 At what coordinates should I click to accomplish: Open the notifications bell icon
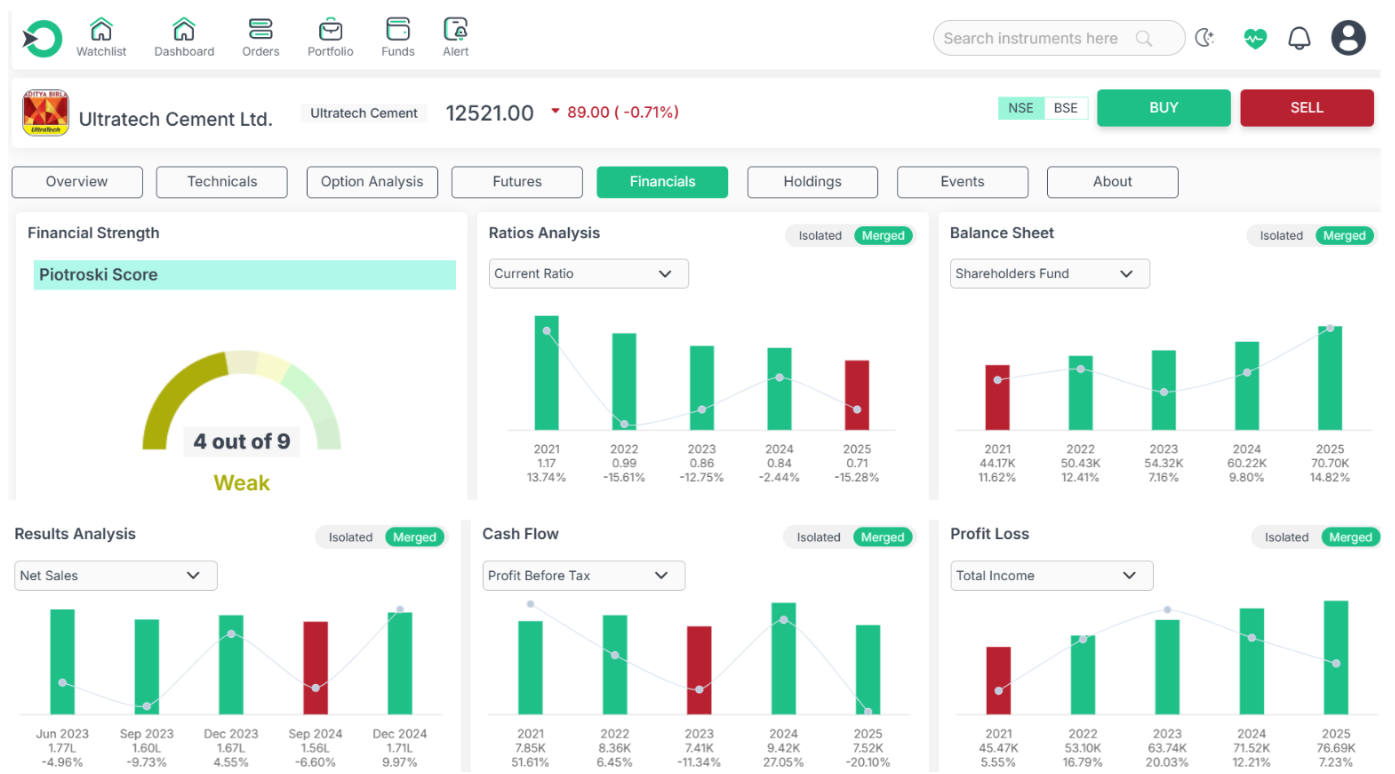[x=1299, y=39]
